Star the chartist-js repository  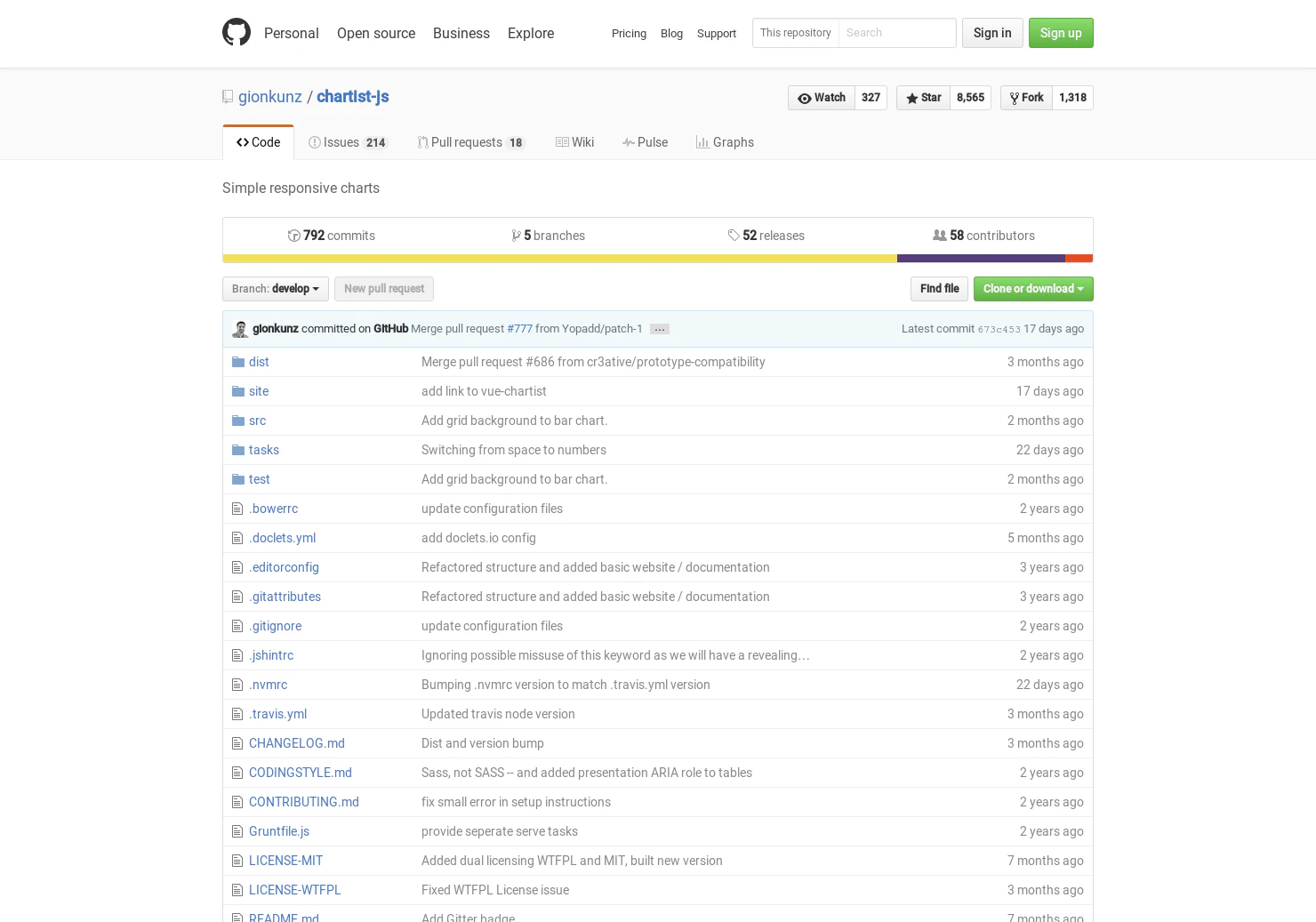click(x=923, y=98)
